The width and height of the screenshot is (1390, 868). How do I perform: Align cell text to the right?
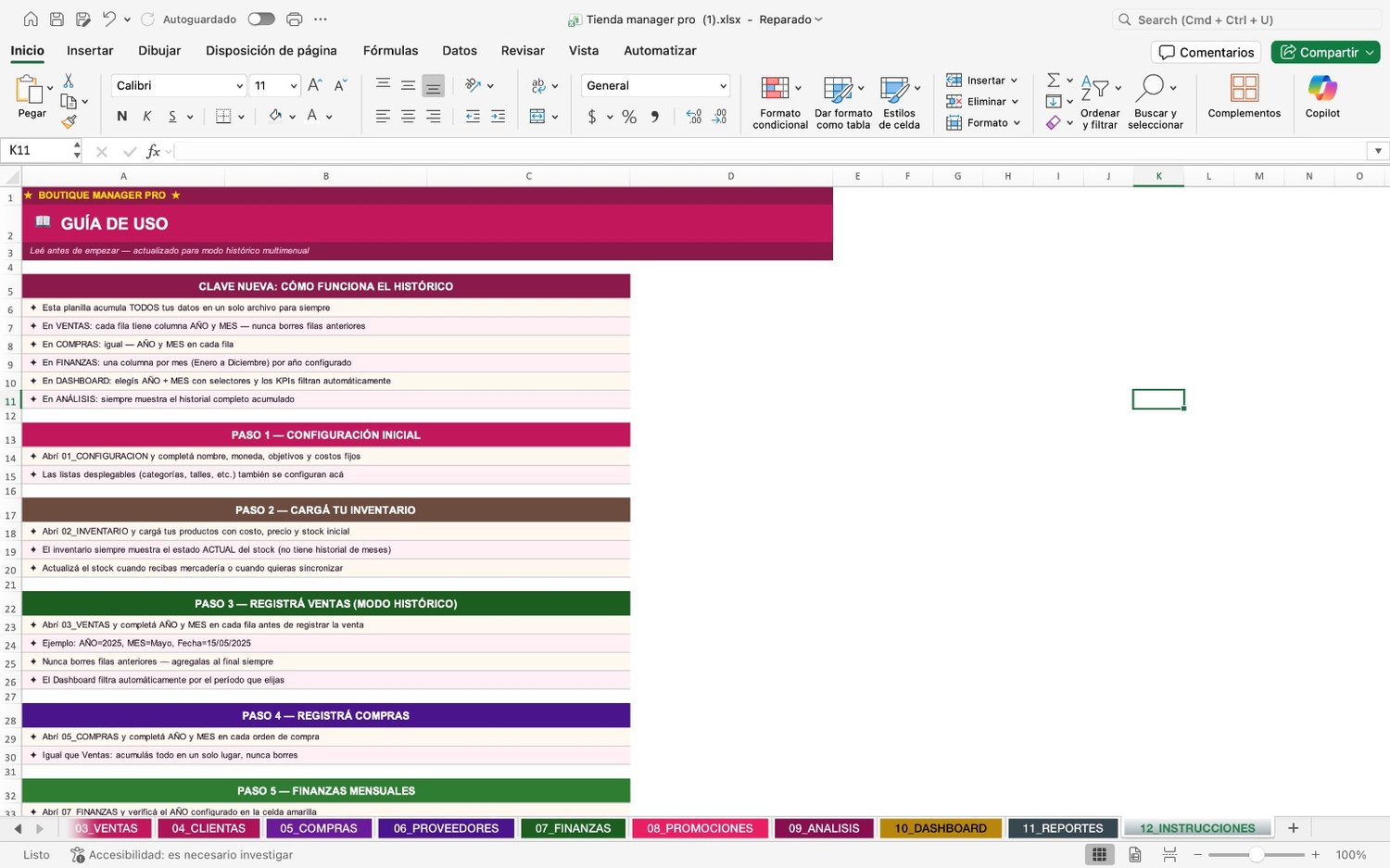click(433, 116)
